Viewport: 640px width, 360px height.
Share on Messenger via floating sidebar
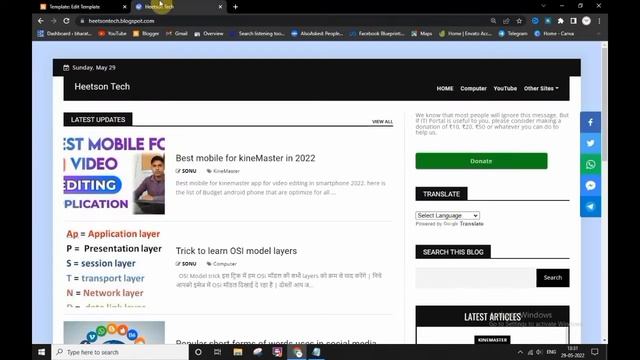point(590,186)
